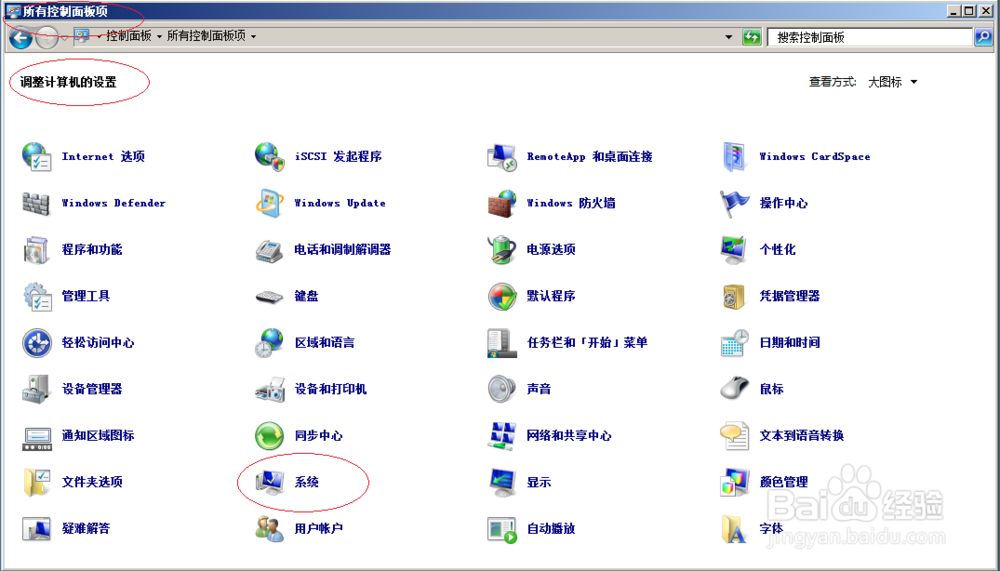
Task: Click the Windows Update icon
Action: pyautogui.click(x=269, y=203)
